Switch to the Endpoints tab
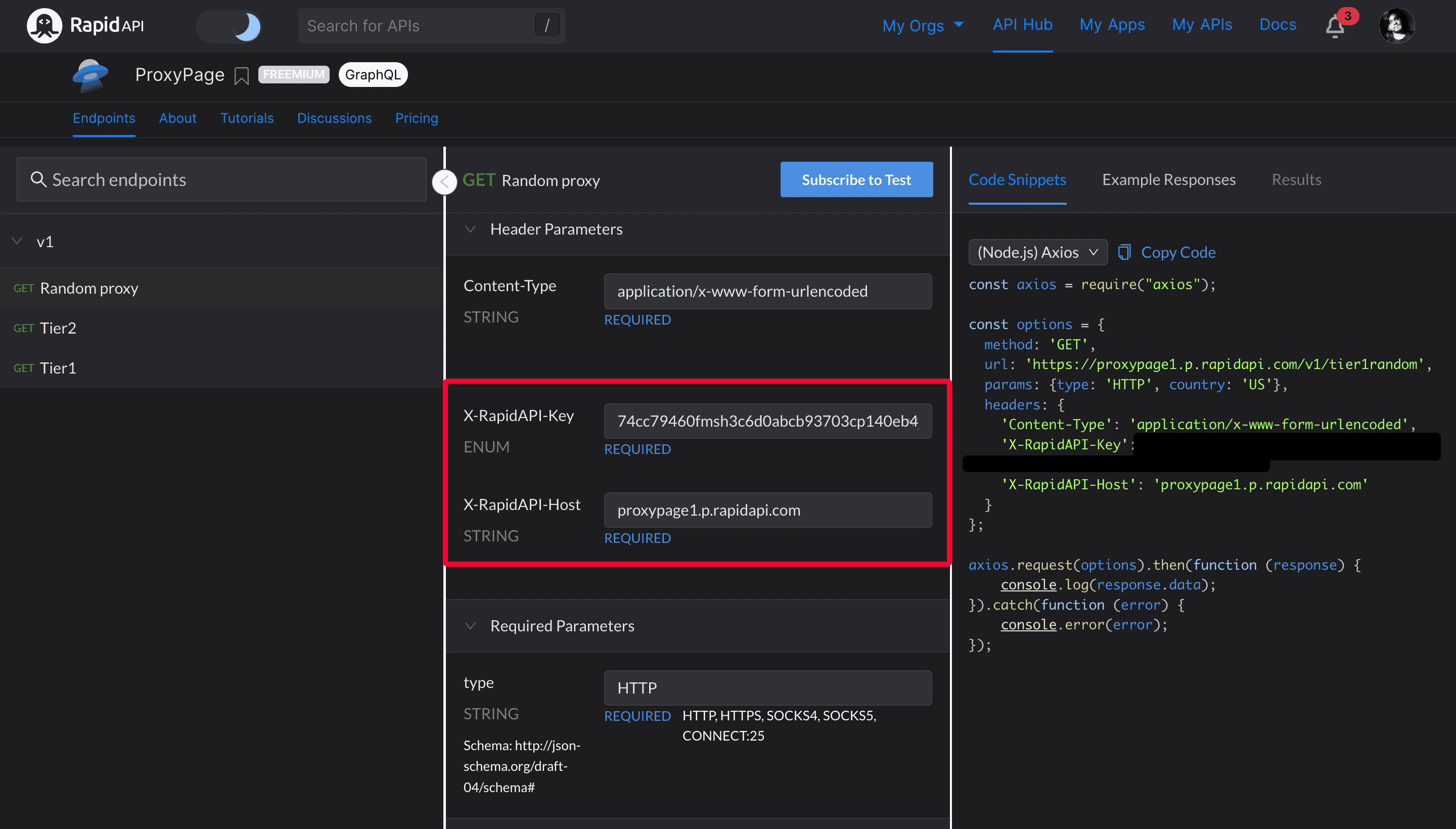Image resolution: width=1456 pixels, height=829 pixels. pyautogui.click(x=104, y=118)
